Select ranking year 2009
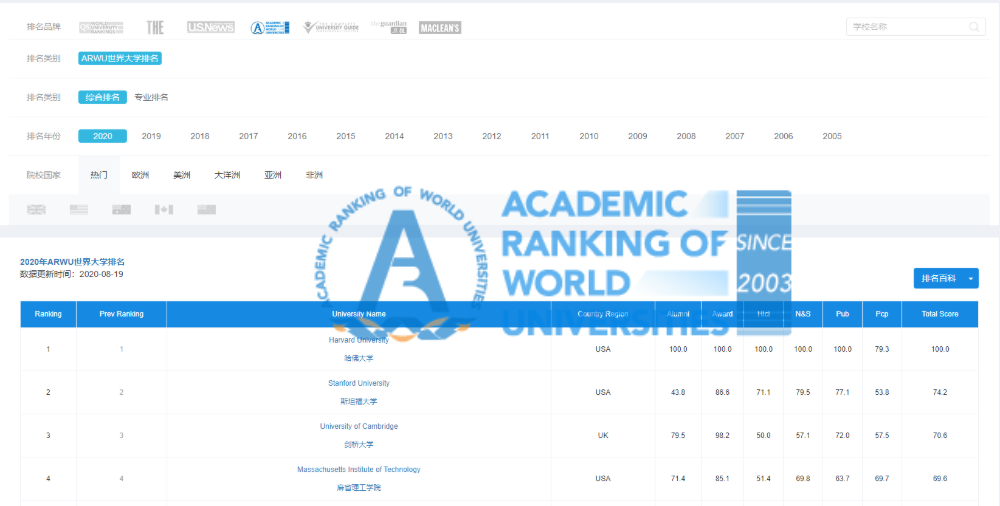Screen dimensions: 1000x506 638,136
